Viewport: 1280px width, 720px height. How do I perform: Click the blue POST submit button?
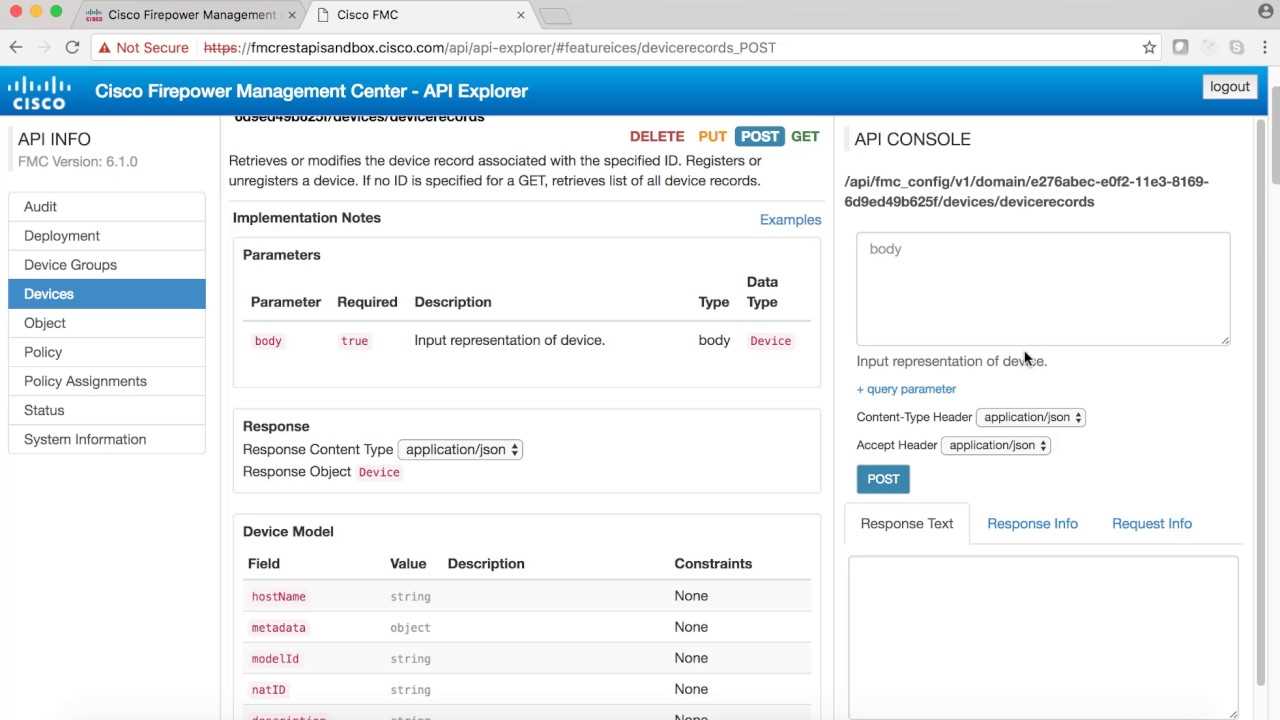coord(883,479)
